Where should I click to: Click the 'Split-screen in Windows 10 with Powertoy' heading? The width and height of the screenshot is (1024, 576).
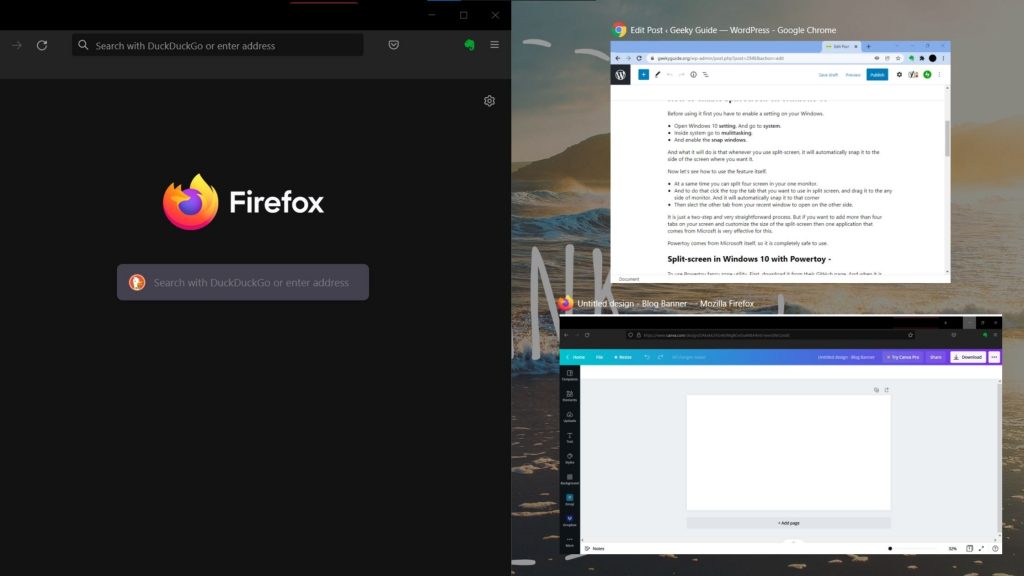749,259
